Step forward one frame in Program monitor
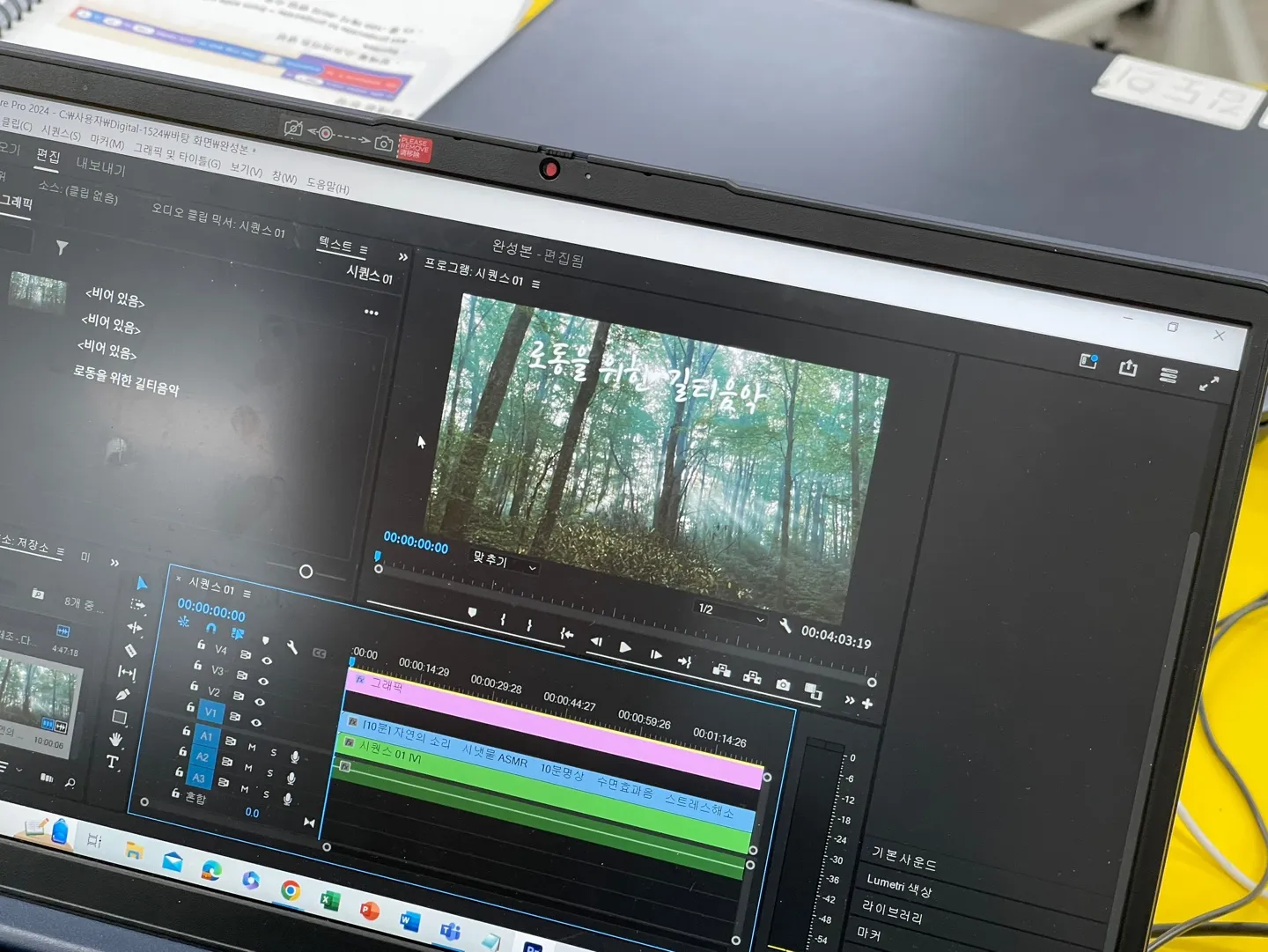1268x952 pixels. coord(656,654)
